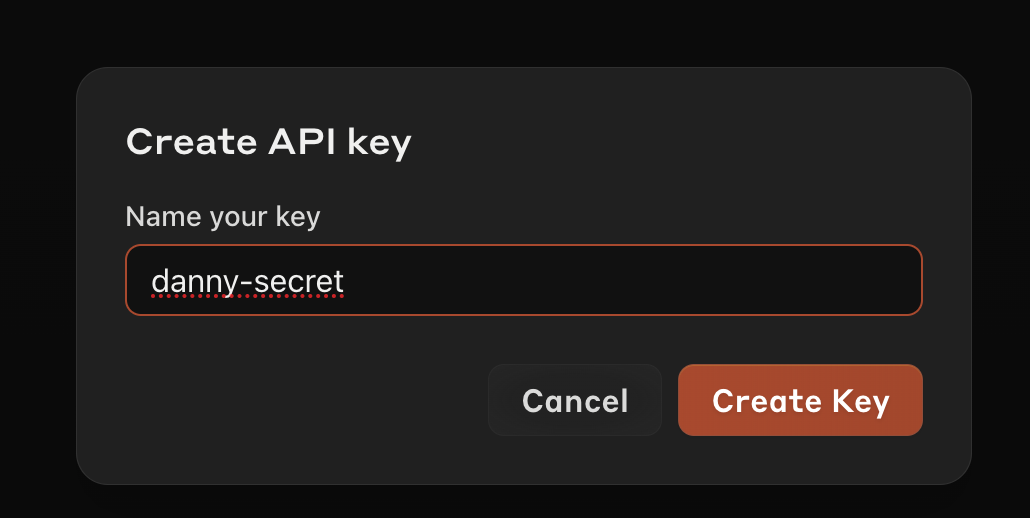Click the 'Name your key' label
The image size is (1030, 518).
(x=223, y=217)
